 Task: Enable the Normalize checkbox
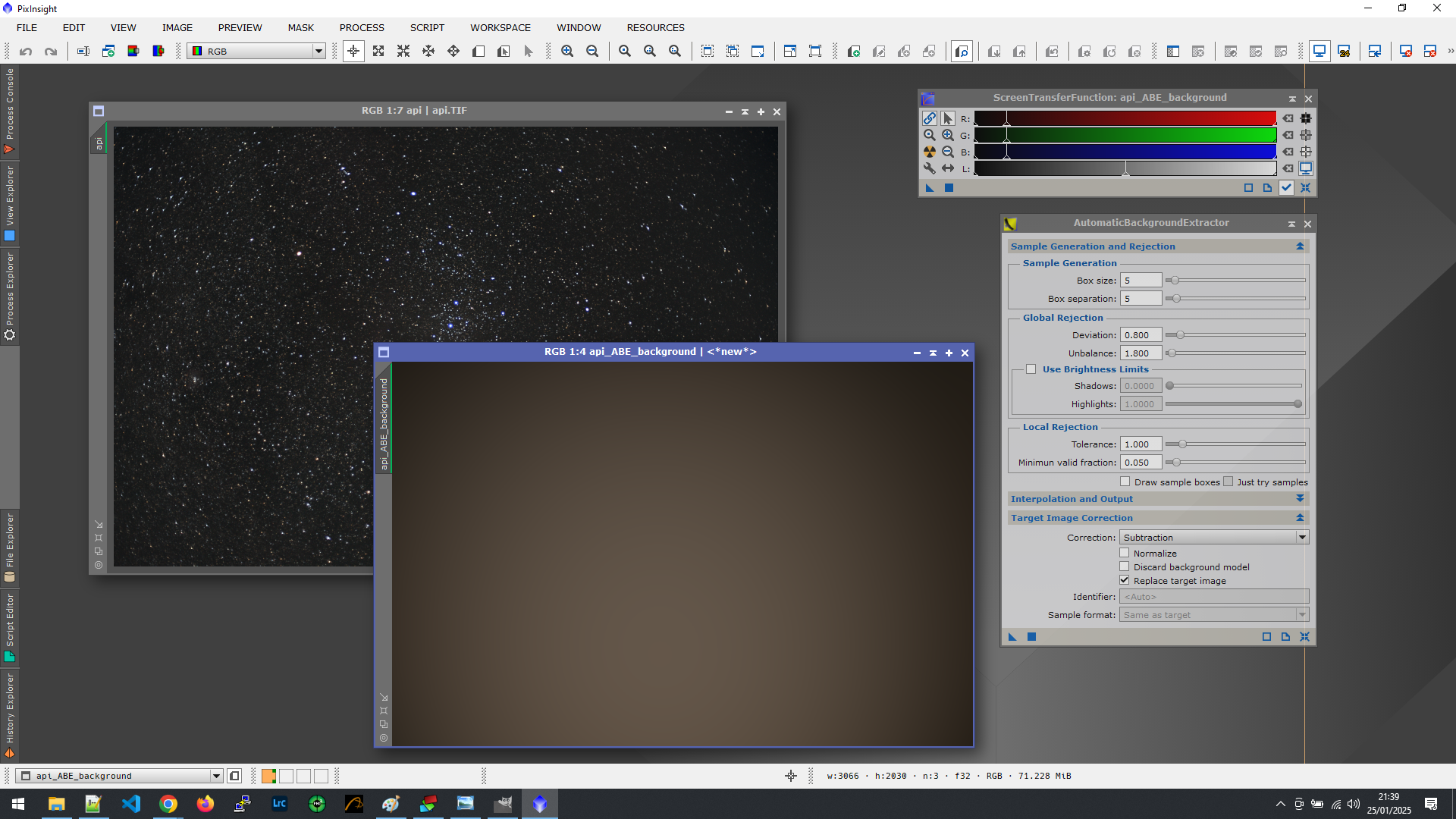coord(1125,553)
